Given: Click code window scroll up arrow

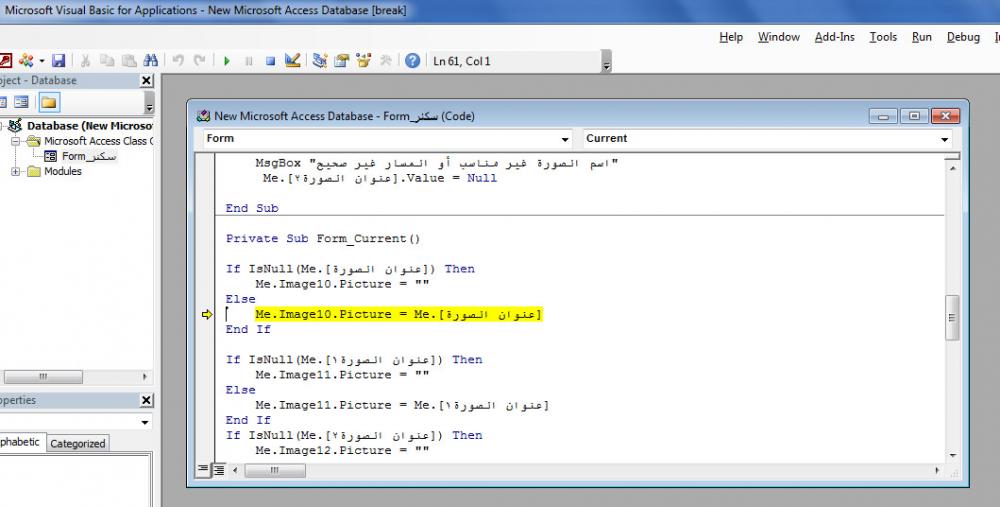Looking at the screenshot, I should click(x=953, y=168).
